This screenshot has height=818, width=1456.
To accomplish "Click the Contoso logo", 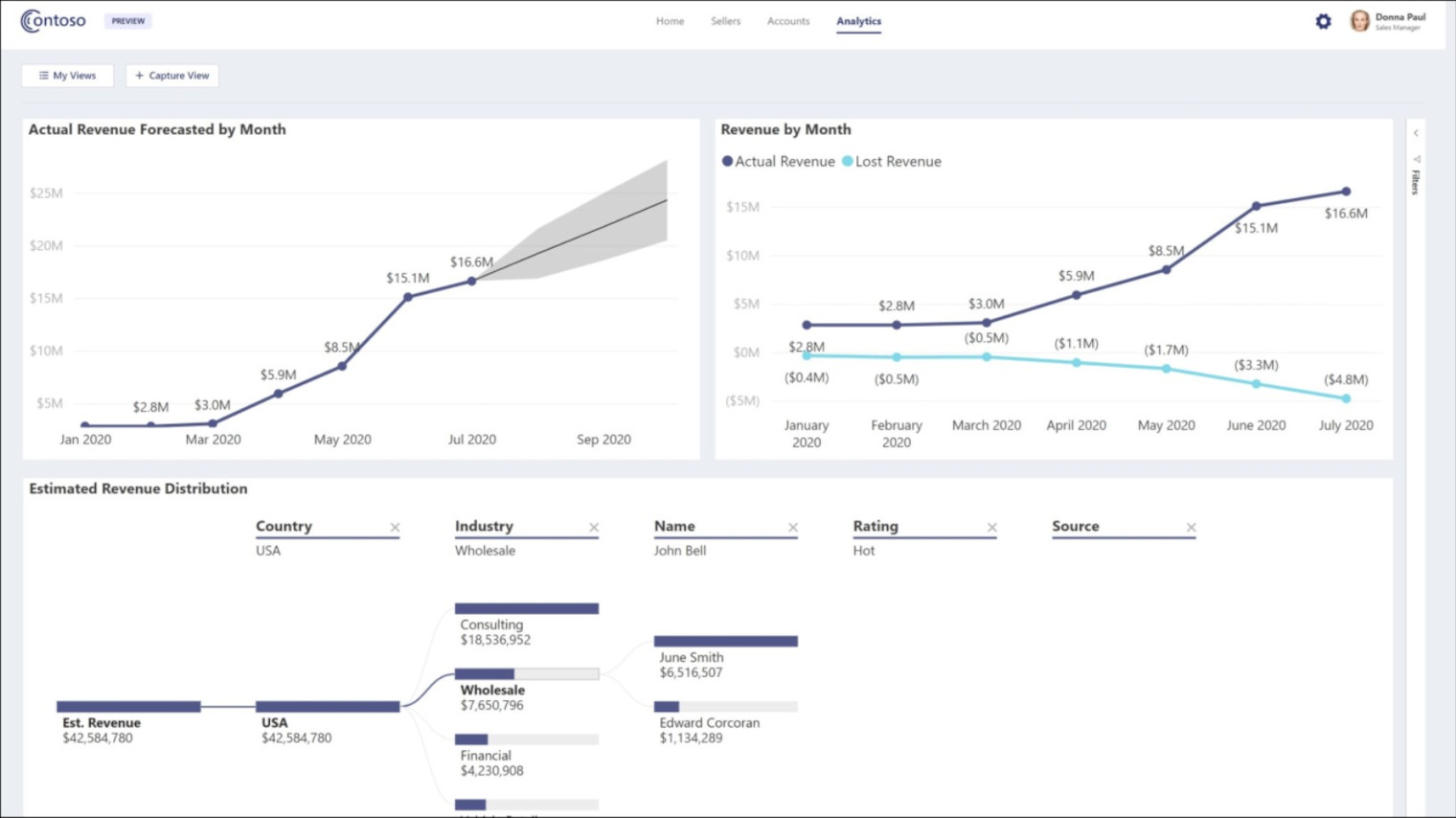I will click(53, 20).
